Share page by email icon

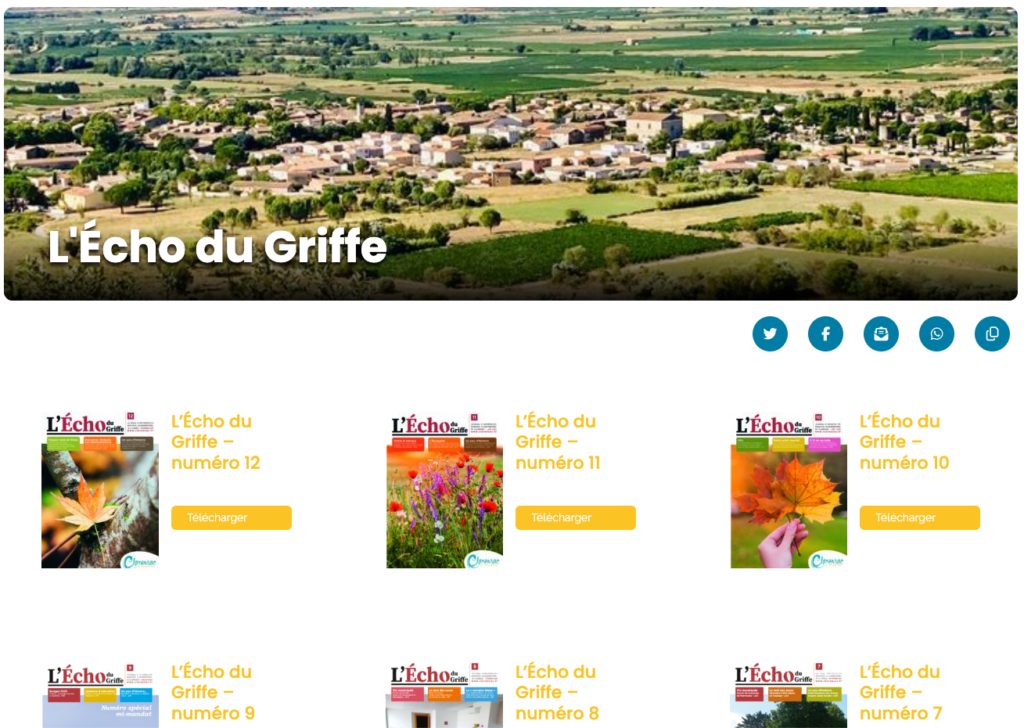[x=881, y=334]
